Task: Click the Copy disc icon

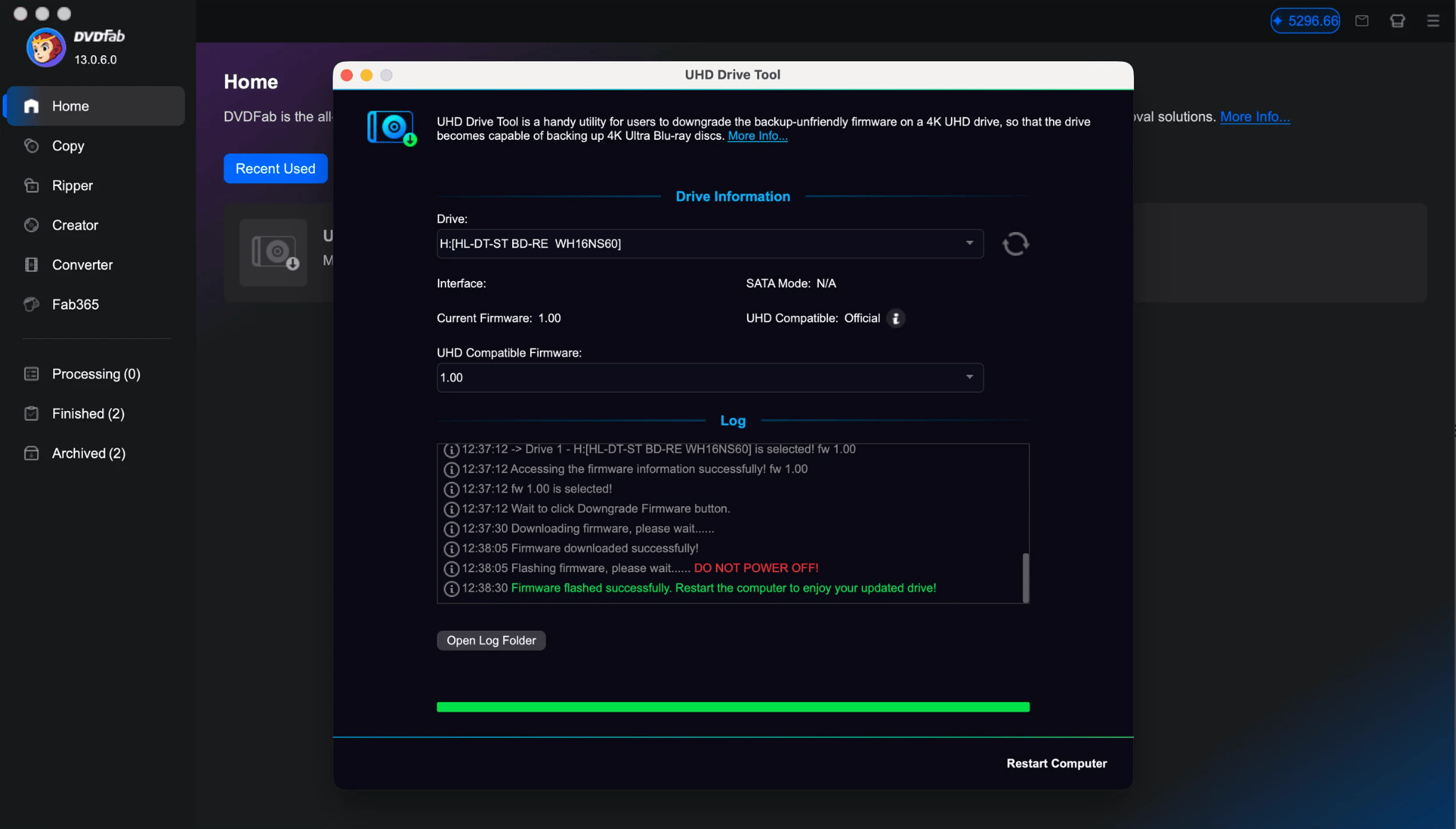Action: (x=31, y=146)
